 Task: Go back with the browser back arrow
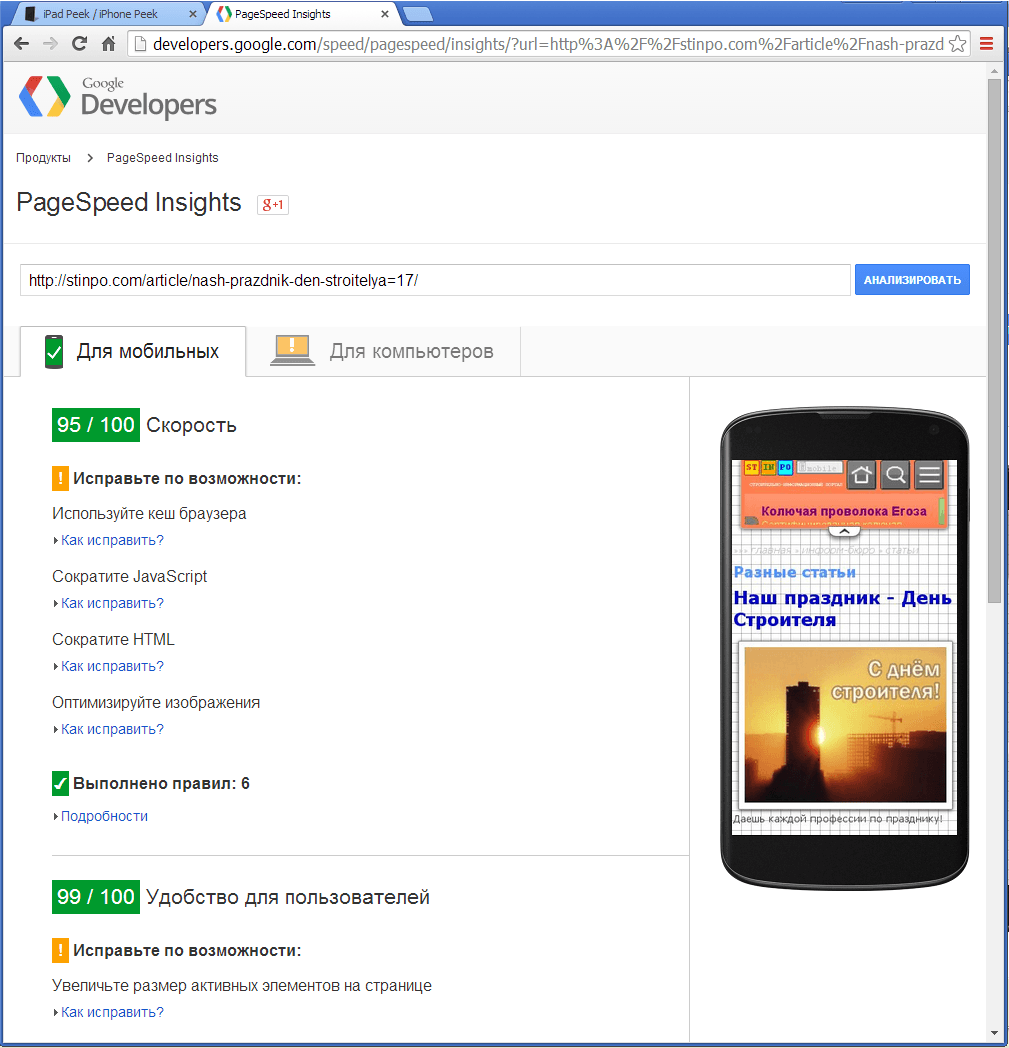[22, 44]
